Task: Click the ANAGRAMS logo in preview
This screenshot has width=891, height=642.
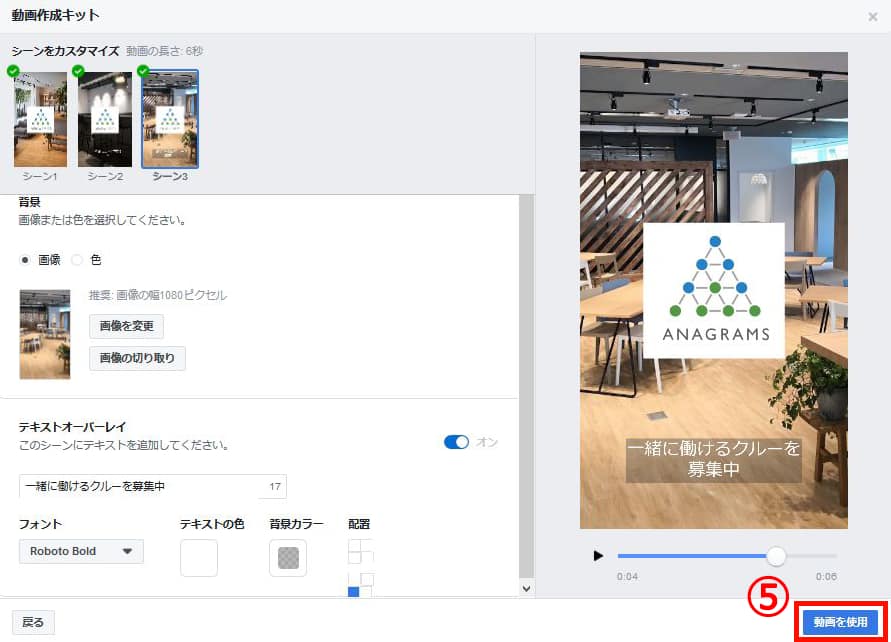Action: tap(714, 290)
